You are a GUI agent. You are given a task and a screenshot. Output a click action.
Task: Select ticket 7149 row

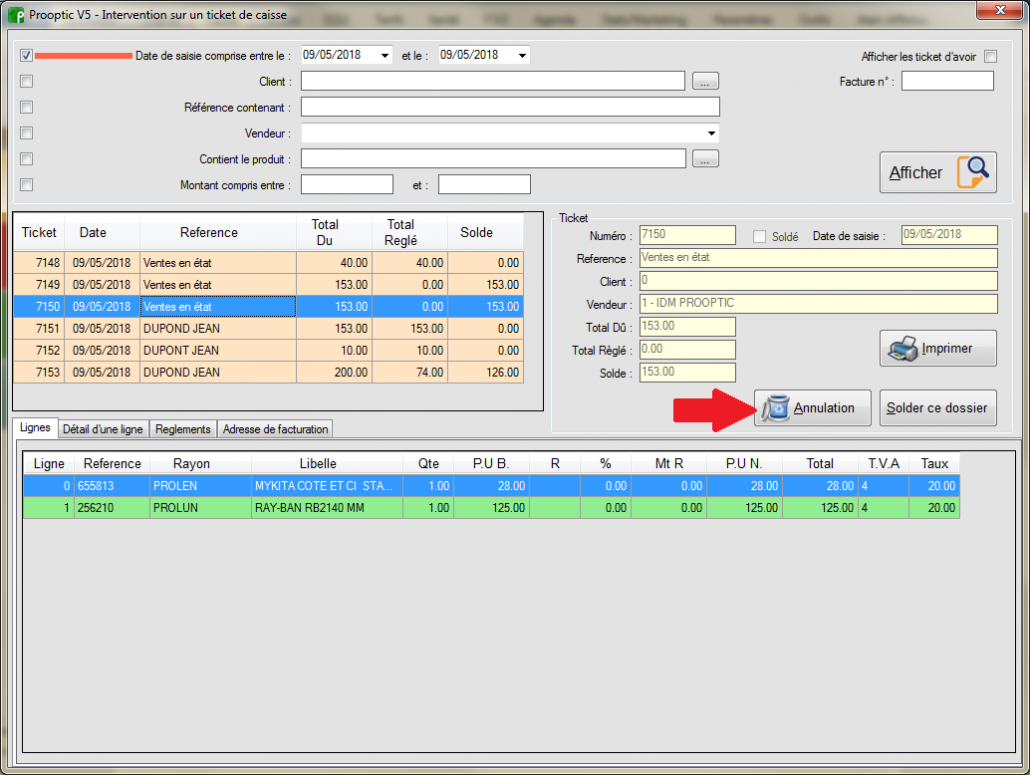pyautogui.click(x=269, y=284)
